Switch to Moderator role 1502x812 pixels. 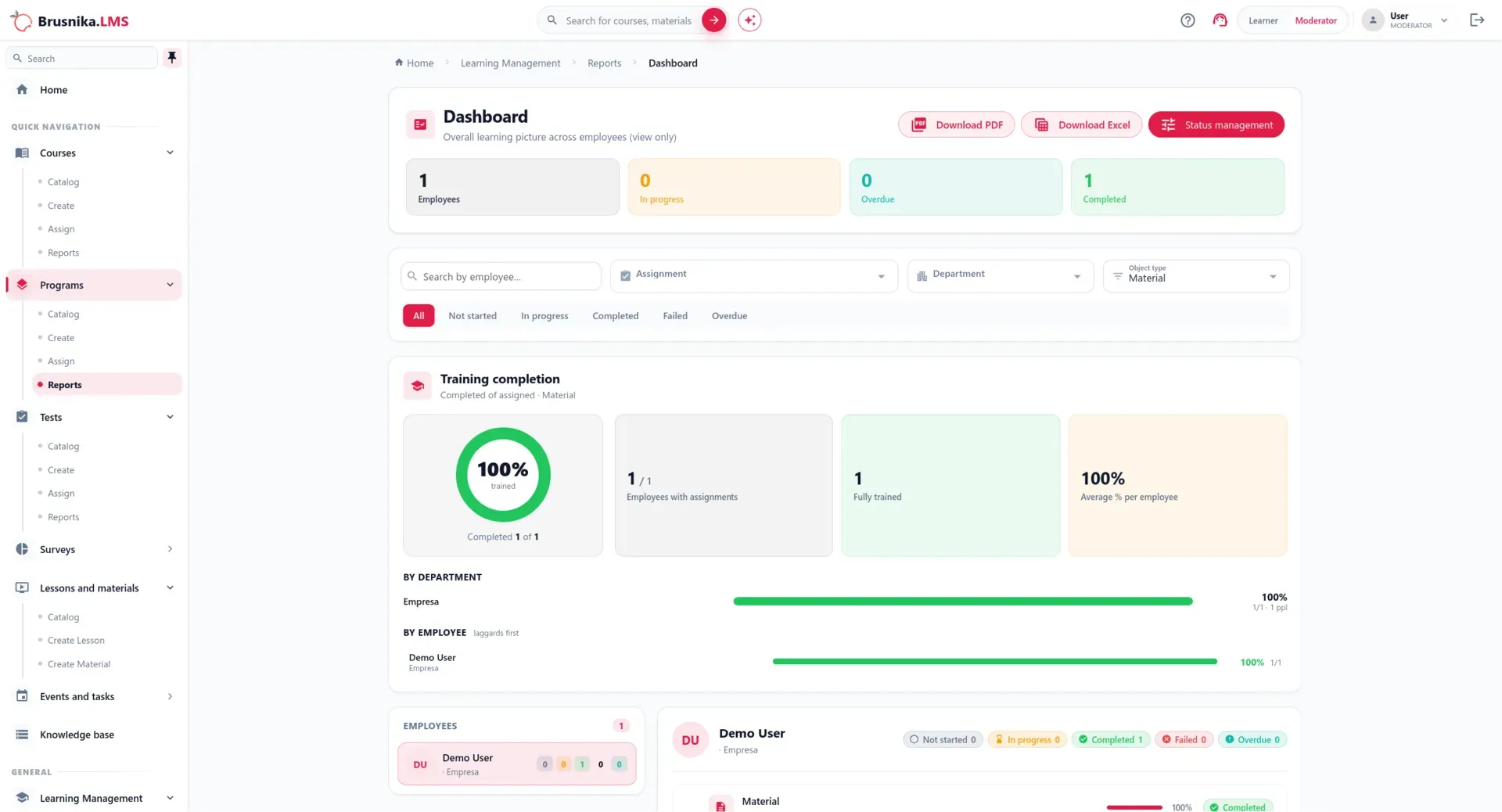point(1316,20)
